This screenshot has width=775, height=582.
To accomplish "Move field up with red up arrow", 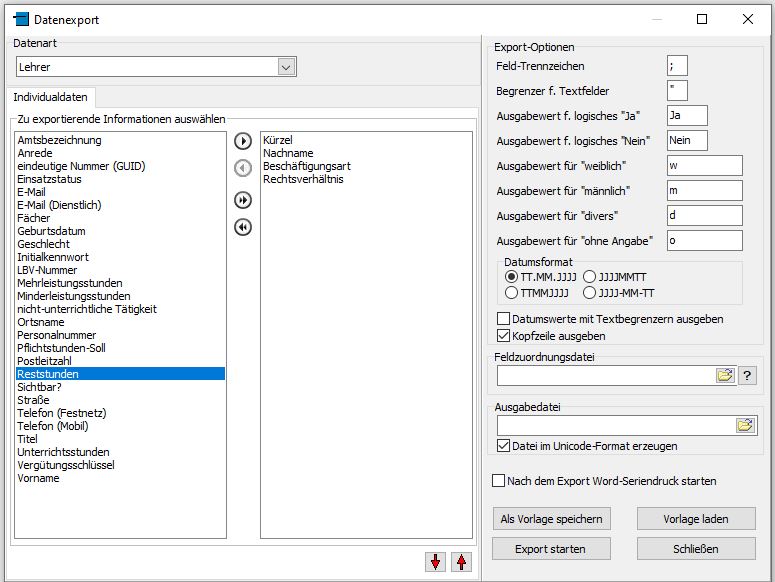I will coord(462,562).
